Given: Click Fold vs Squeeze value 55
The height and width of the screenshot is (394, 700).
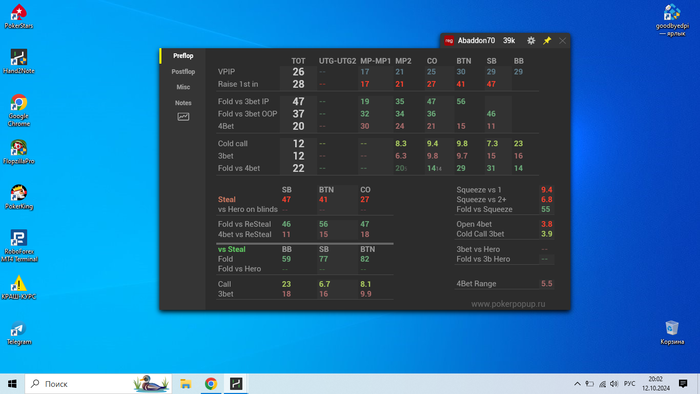Looking at the screenshot, I should (546, 209).
